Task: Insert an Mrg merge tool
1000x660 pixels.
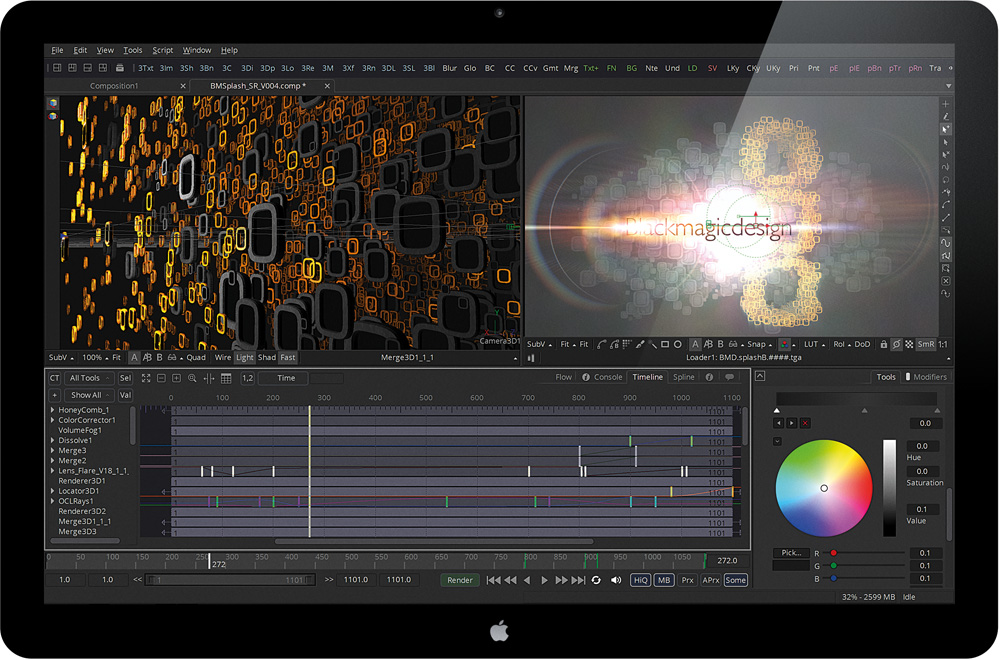Action: [x=571, y=68]
